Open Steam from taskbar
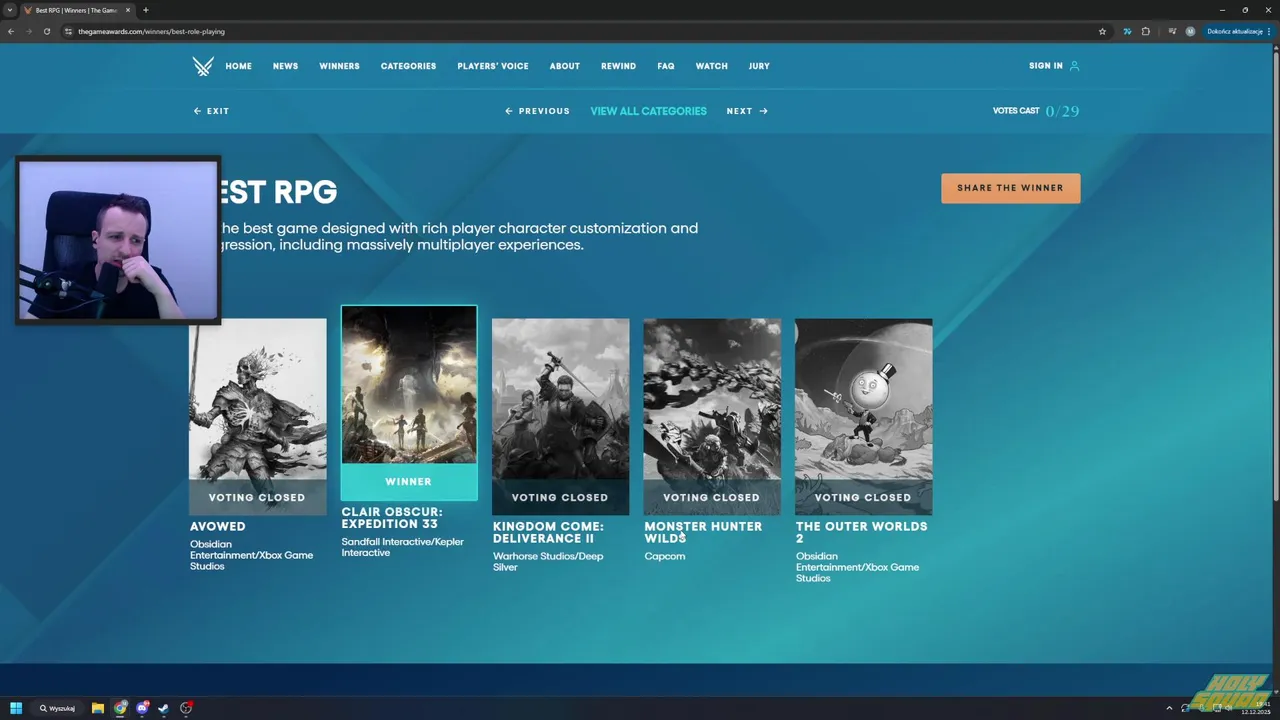The image size is (1280, 720). [164, 708]
